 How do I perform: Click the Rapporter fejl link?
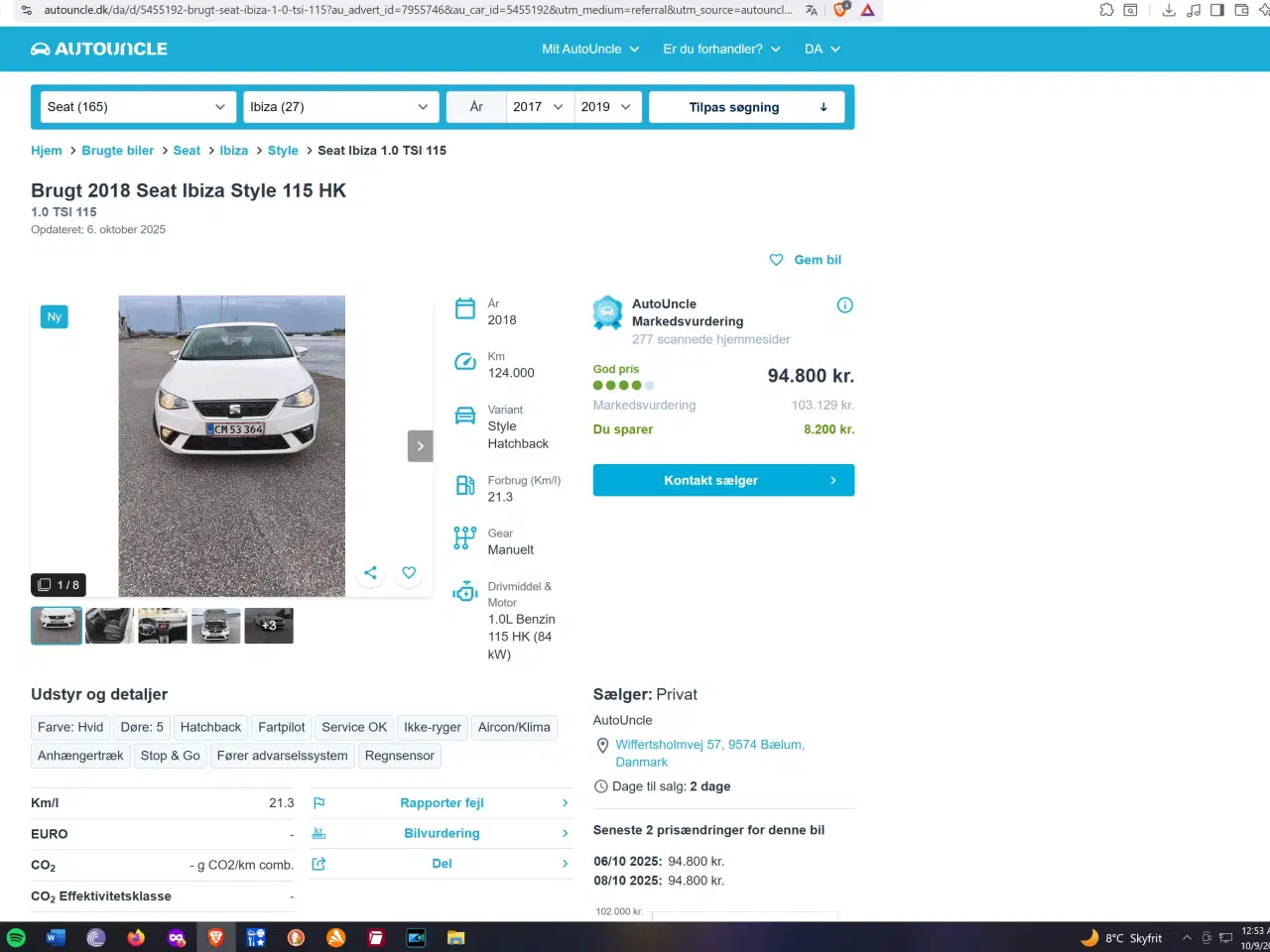442,803
